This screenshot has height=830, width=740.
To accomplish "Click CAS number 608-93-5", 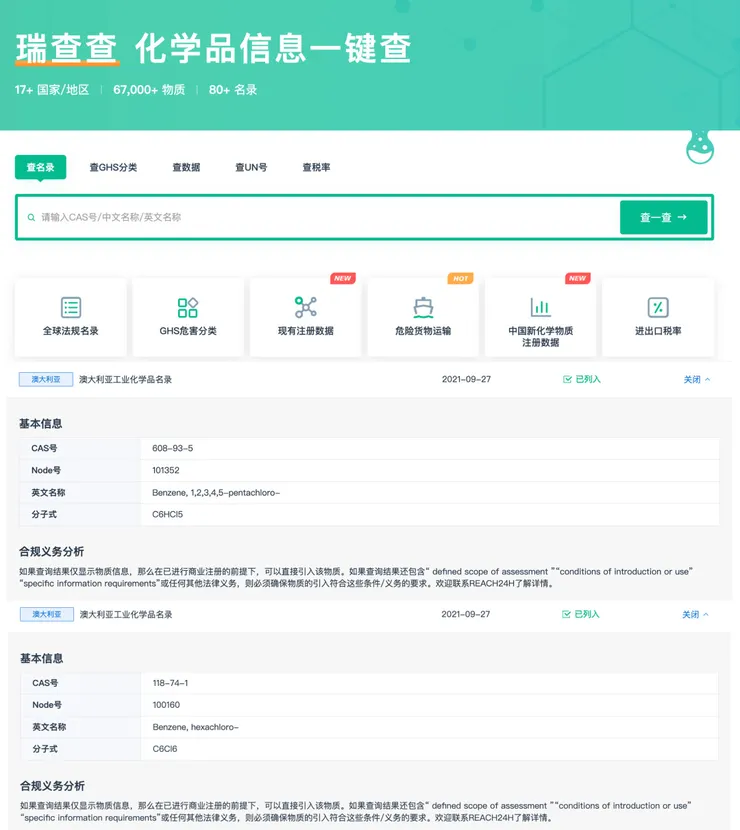I will coord(173,448).
